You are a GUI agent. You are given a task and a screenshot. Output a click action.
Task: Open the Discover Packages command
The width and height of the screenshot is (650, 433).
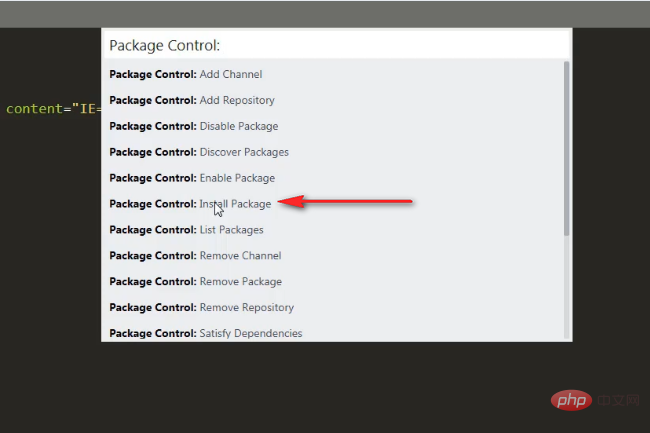333,152
